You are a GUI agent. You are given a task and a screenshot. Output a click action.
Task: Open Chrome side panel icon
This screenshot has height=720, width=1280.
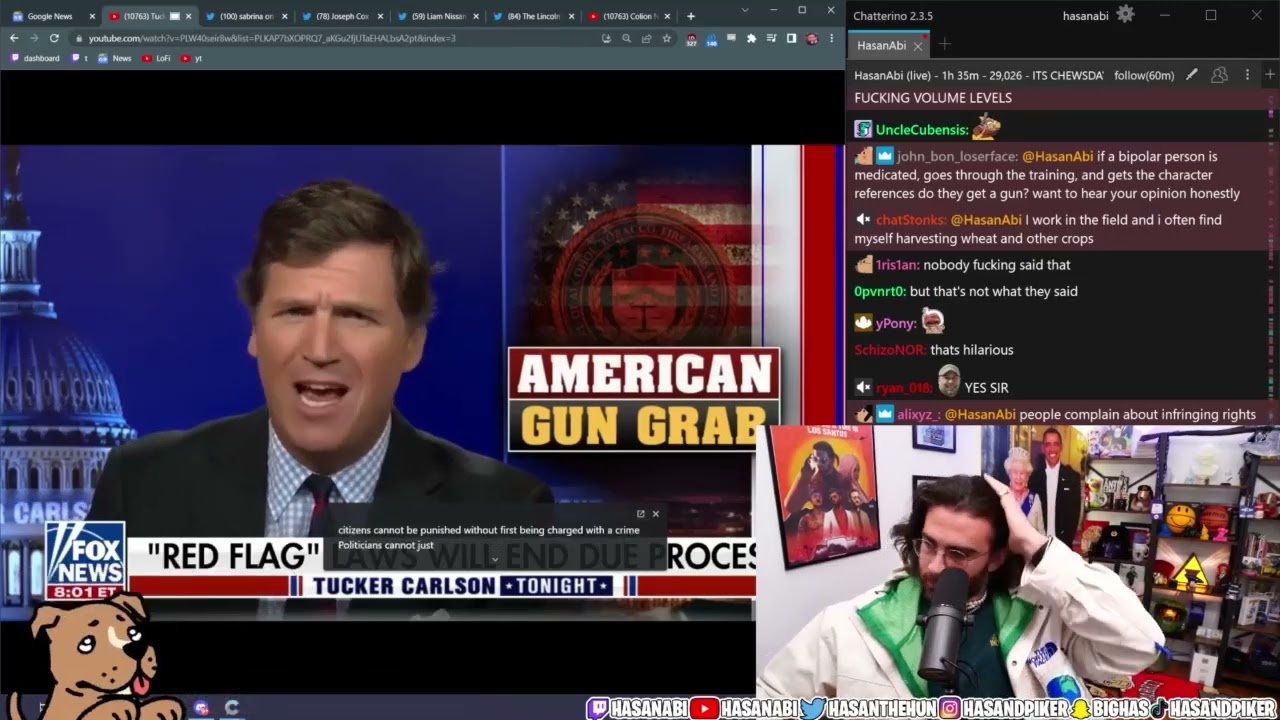(791, 38)
